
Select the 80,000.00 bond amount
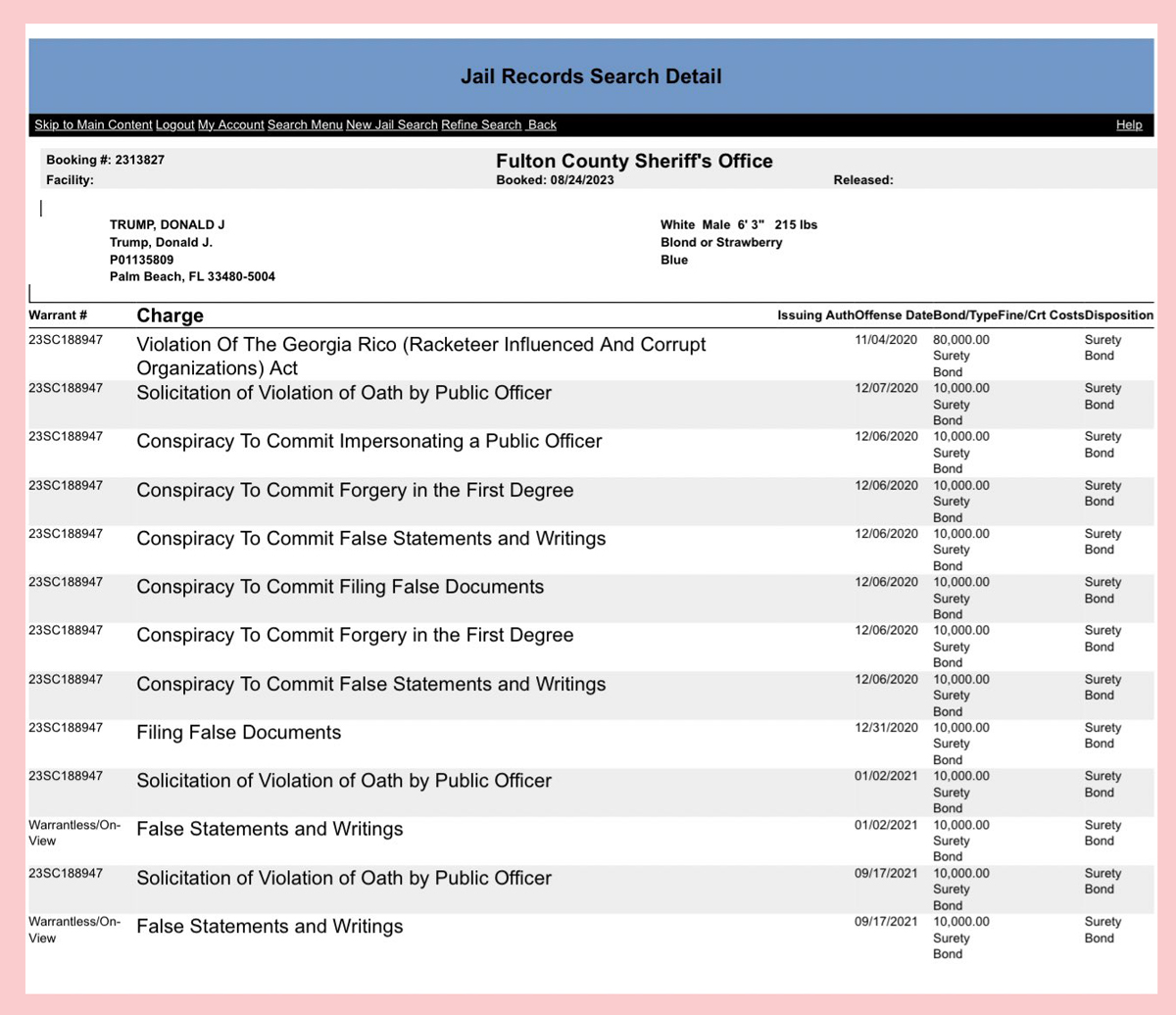pyautogui.click(x=961, y=340)
